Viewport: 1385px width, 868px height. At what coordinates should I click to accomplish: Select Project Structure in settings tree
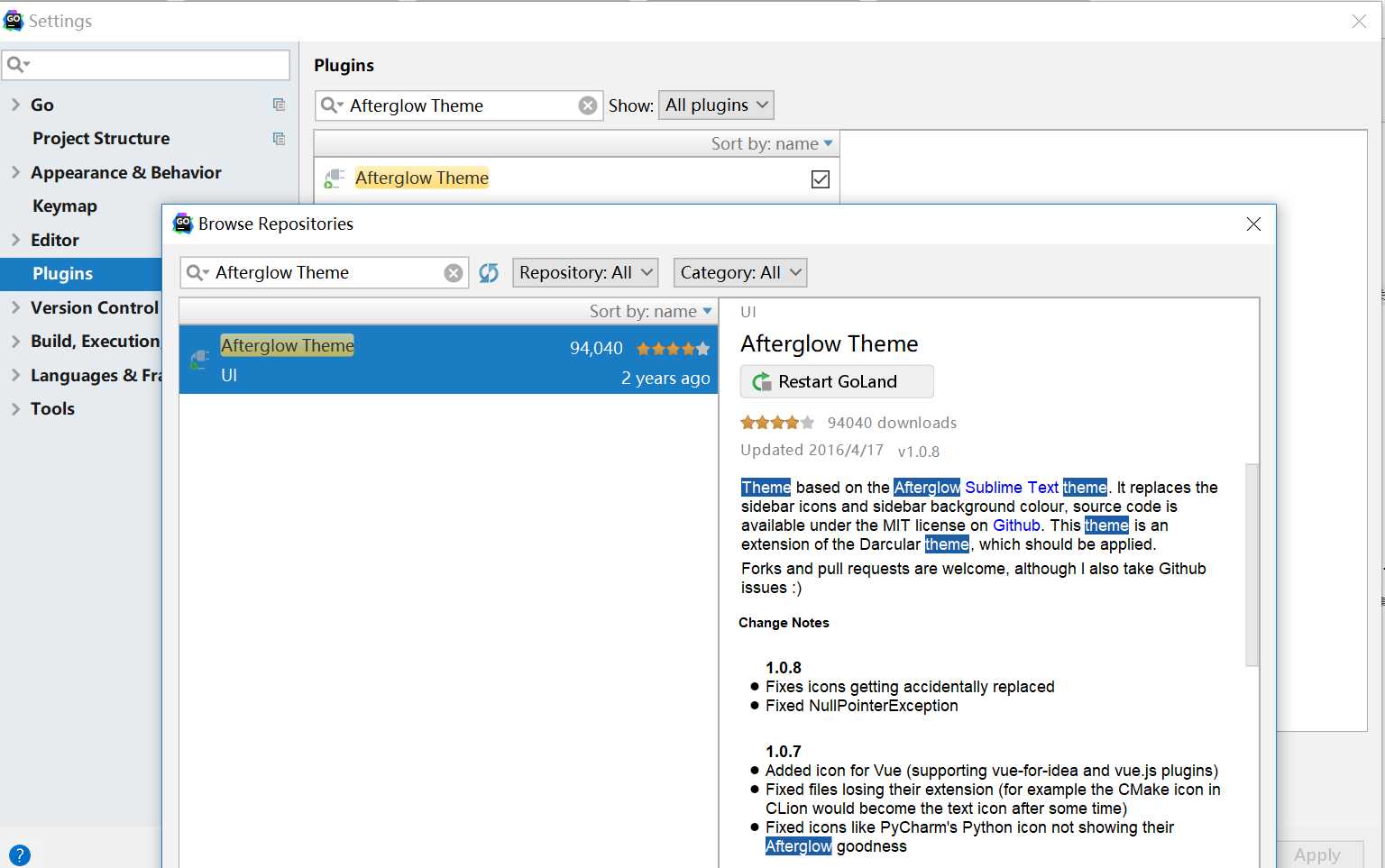(101, 139)
